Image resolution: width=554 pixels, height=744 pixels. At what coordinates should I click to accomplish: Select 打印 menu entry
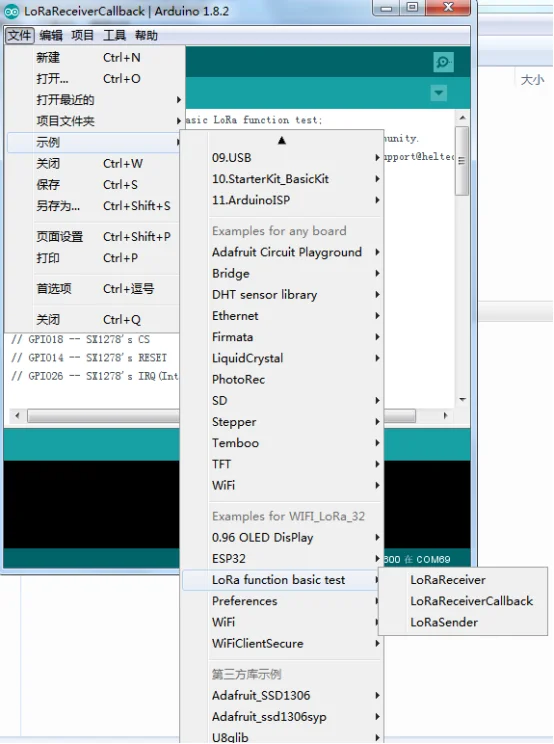[x=95, y=258]
